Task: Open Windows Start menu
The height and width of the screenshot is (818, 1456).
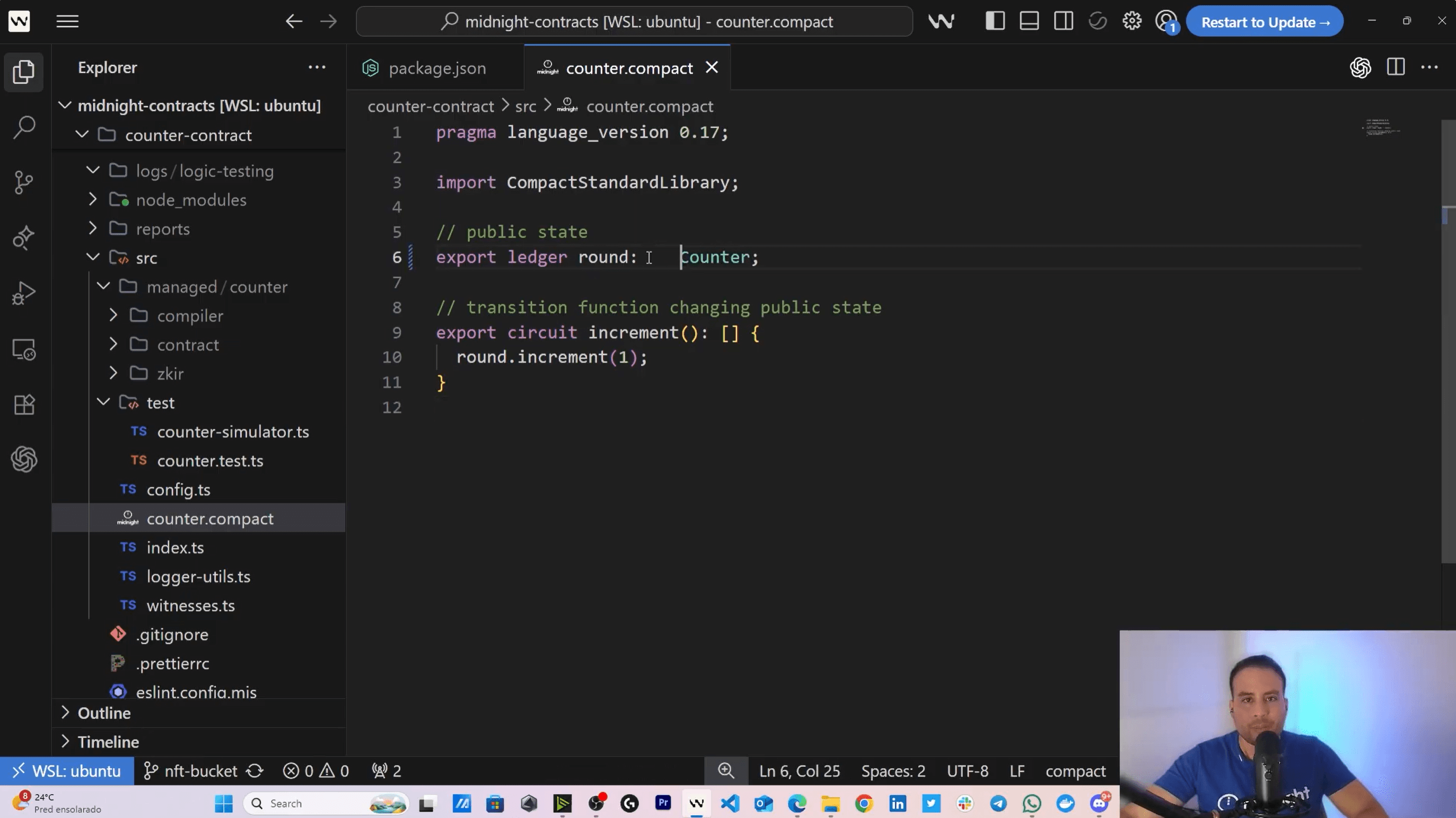Action: [224, 803]
